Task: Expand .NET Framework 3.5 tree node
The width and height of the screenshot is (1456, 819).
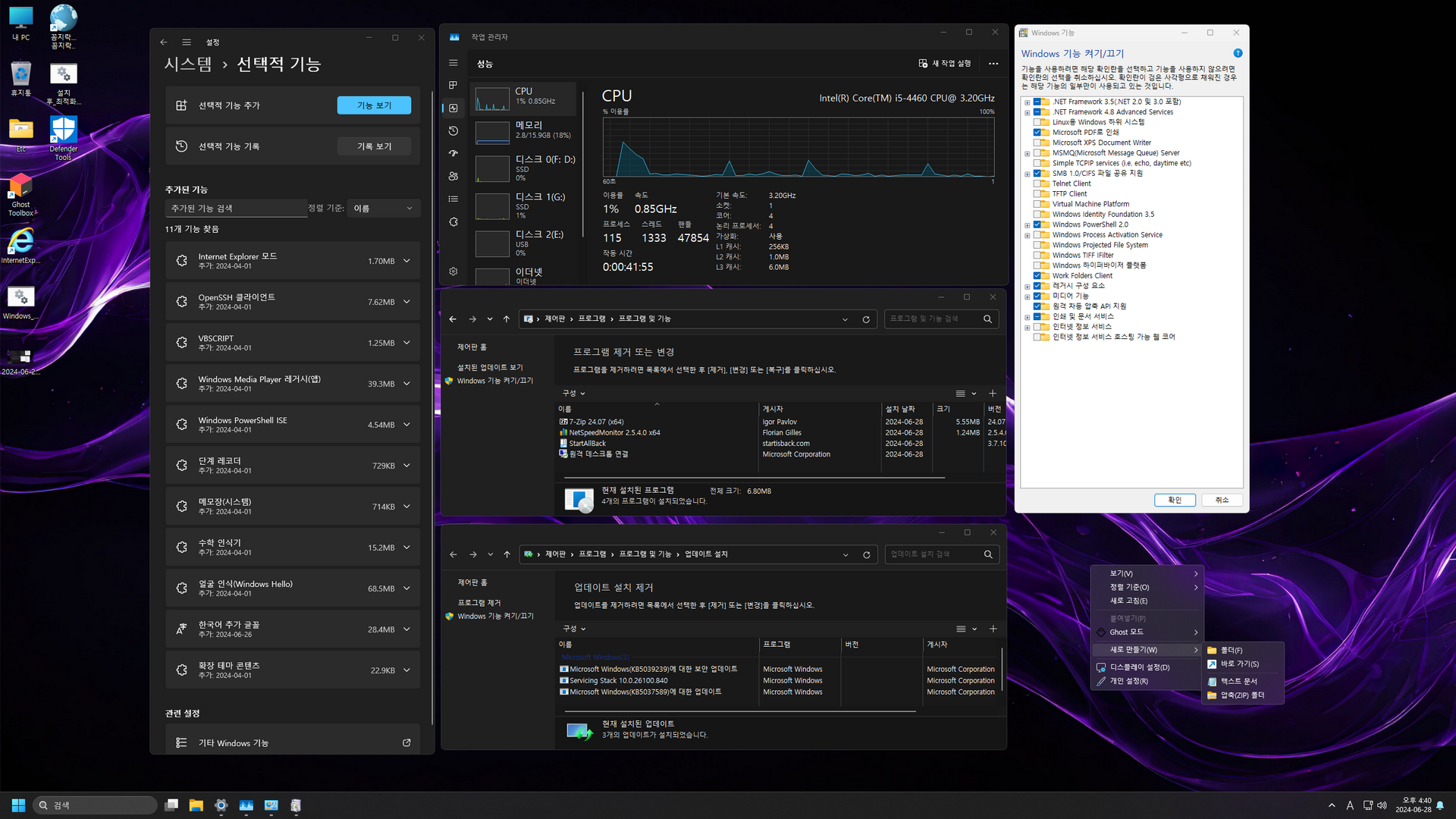Action: point(1028,102)
